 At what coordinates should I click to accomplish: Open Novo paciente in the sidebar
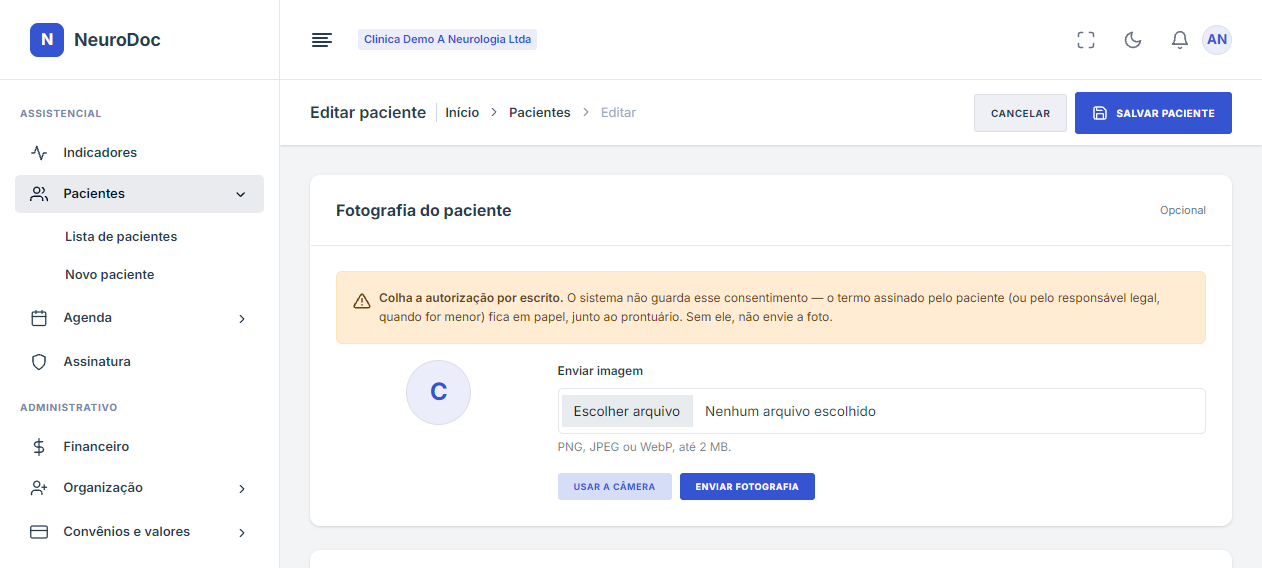[x=110, y=274]
